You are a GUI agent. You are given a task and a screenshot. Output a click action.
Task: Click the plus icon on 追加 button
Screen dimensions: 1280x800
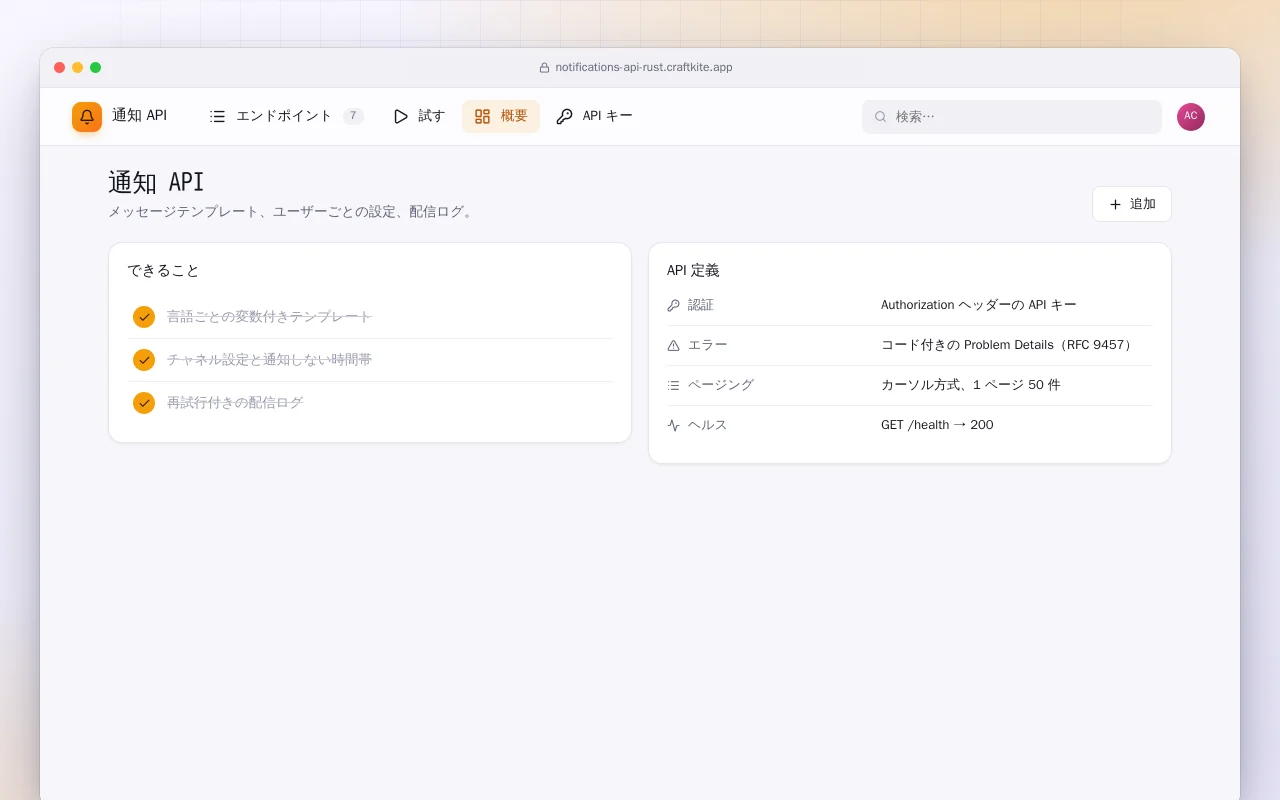coord(1115,204)
